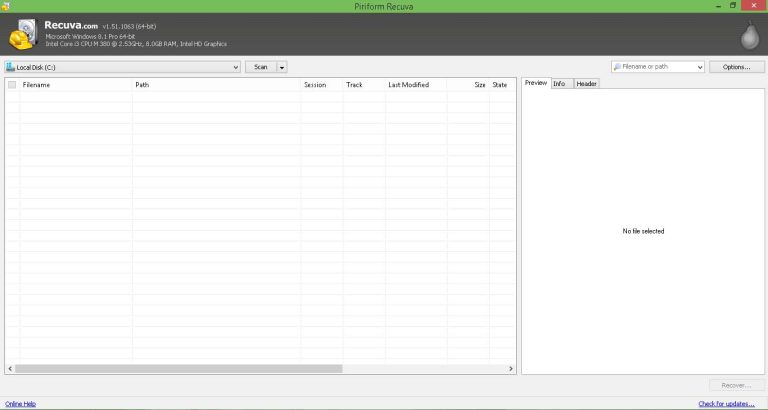
Task: Sort by Filename column header
Action: 76,85
